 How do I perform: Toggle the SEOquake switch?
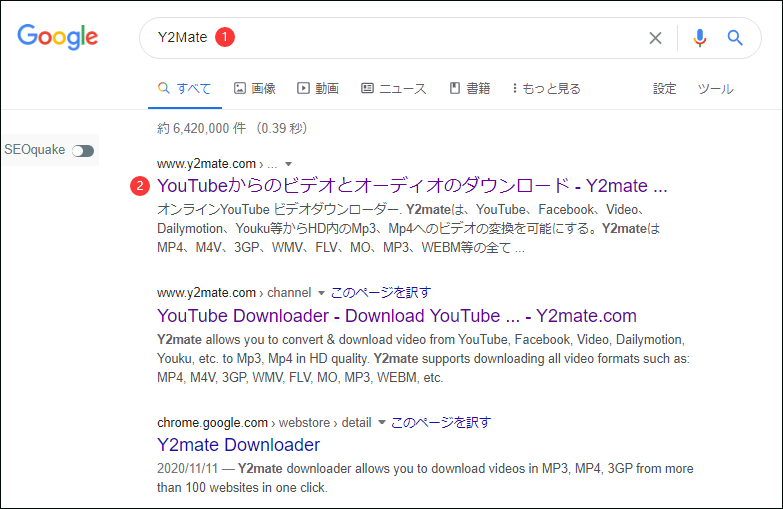pyautogui.click(x=83, y=151)
